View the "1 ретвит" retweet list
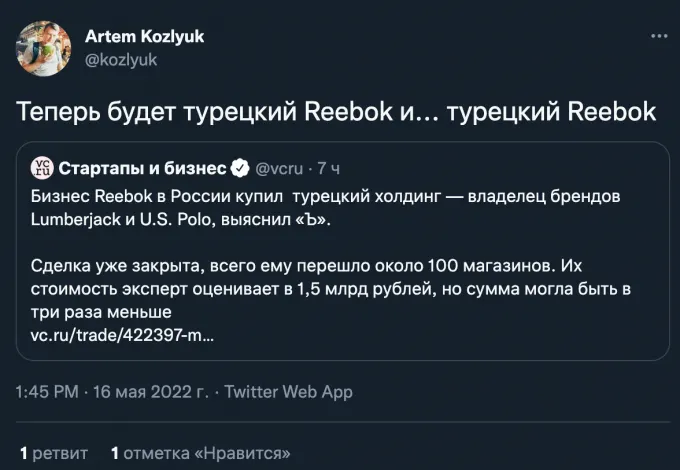This screenshot has height=470, width=680. 54,453
